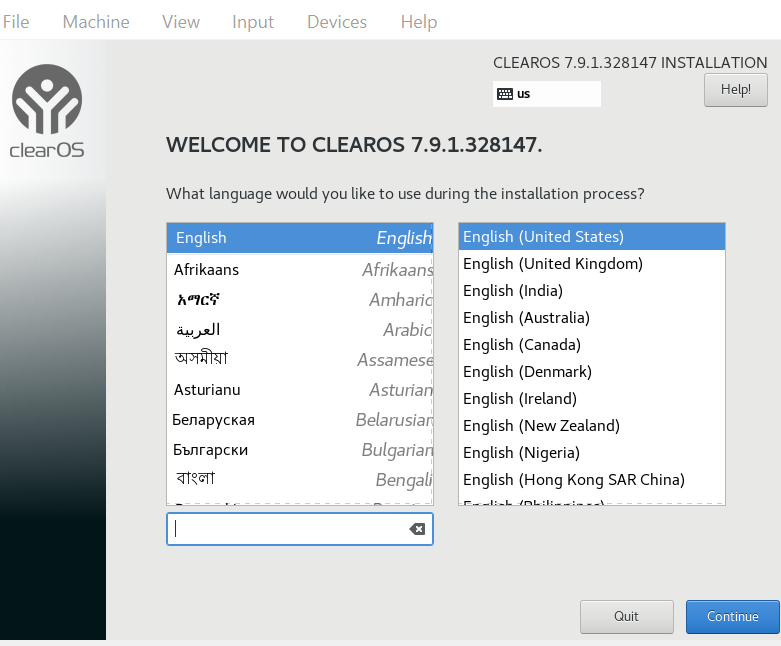Click the ClearOS logo in the sidebar
Viewport: 781px width, 646px height.
tap(47, 111)
